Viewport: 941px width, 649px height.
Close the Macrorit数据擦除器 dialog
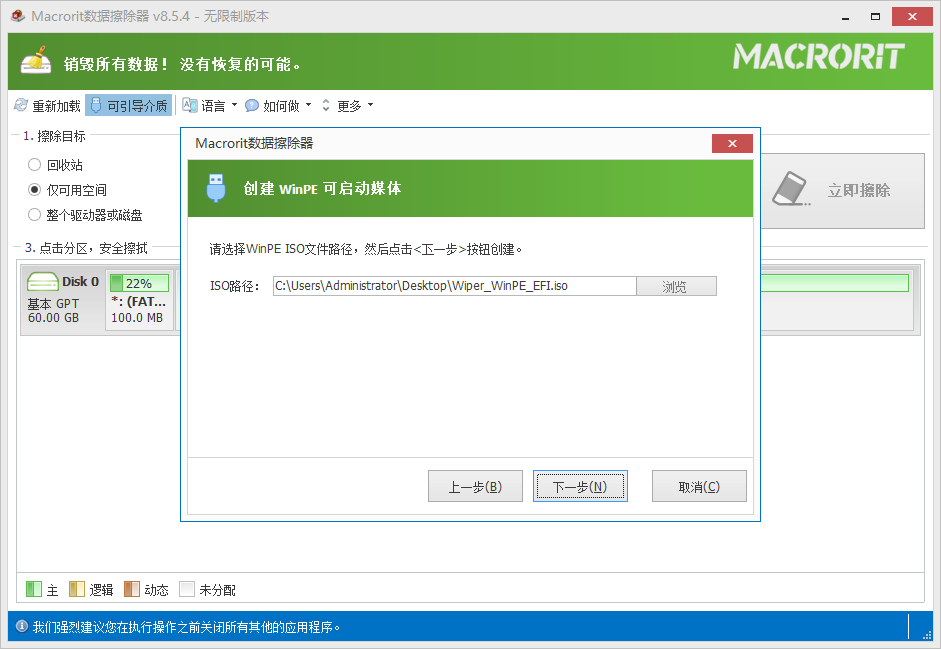pos(732,143)
